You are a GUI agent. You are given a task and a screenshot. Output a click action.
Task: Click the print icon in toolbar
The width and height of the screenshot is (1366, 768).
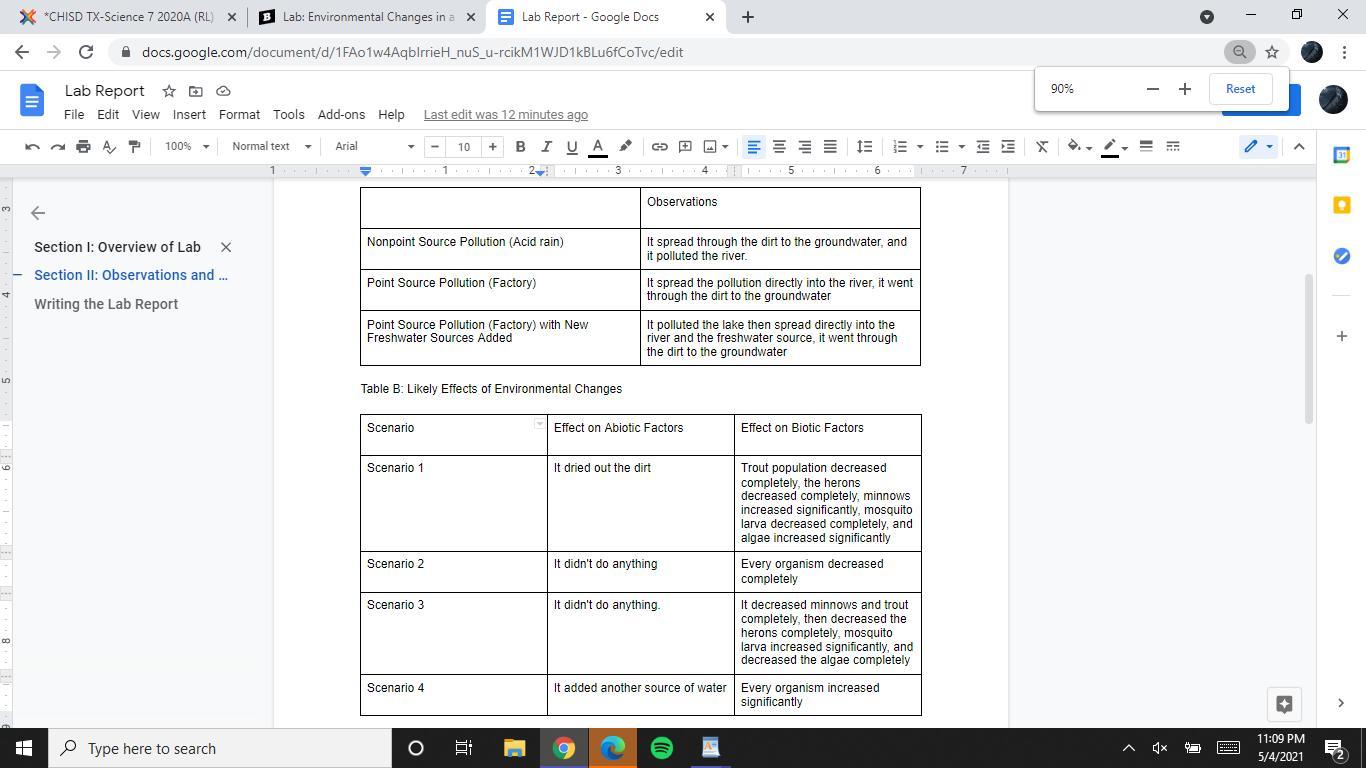83,146
